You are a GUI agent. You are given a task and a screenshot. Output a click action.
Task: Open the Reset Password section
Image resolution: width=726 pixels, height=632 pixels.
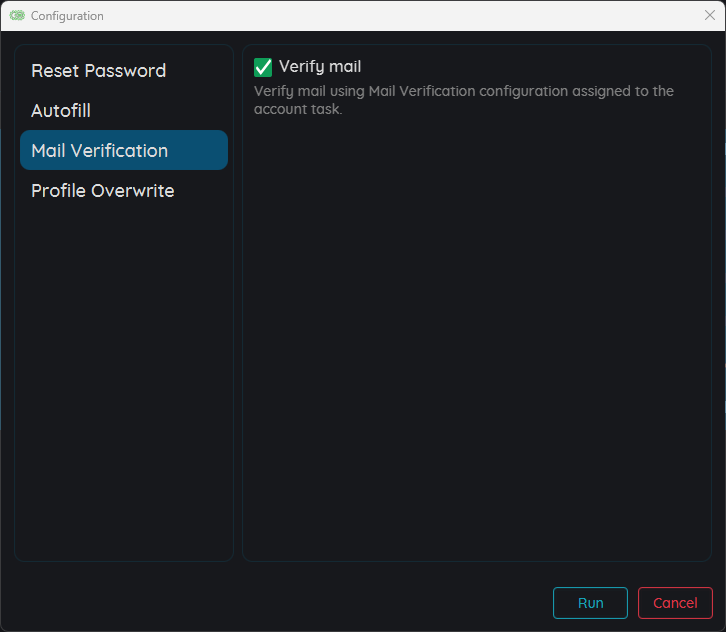98,71
